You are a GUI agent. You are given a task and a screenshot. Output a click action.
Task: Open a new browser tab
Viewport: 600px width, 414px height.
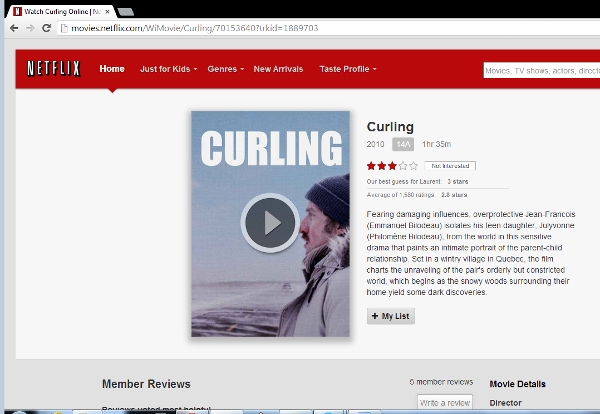tap(126, 12)
